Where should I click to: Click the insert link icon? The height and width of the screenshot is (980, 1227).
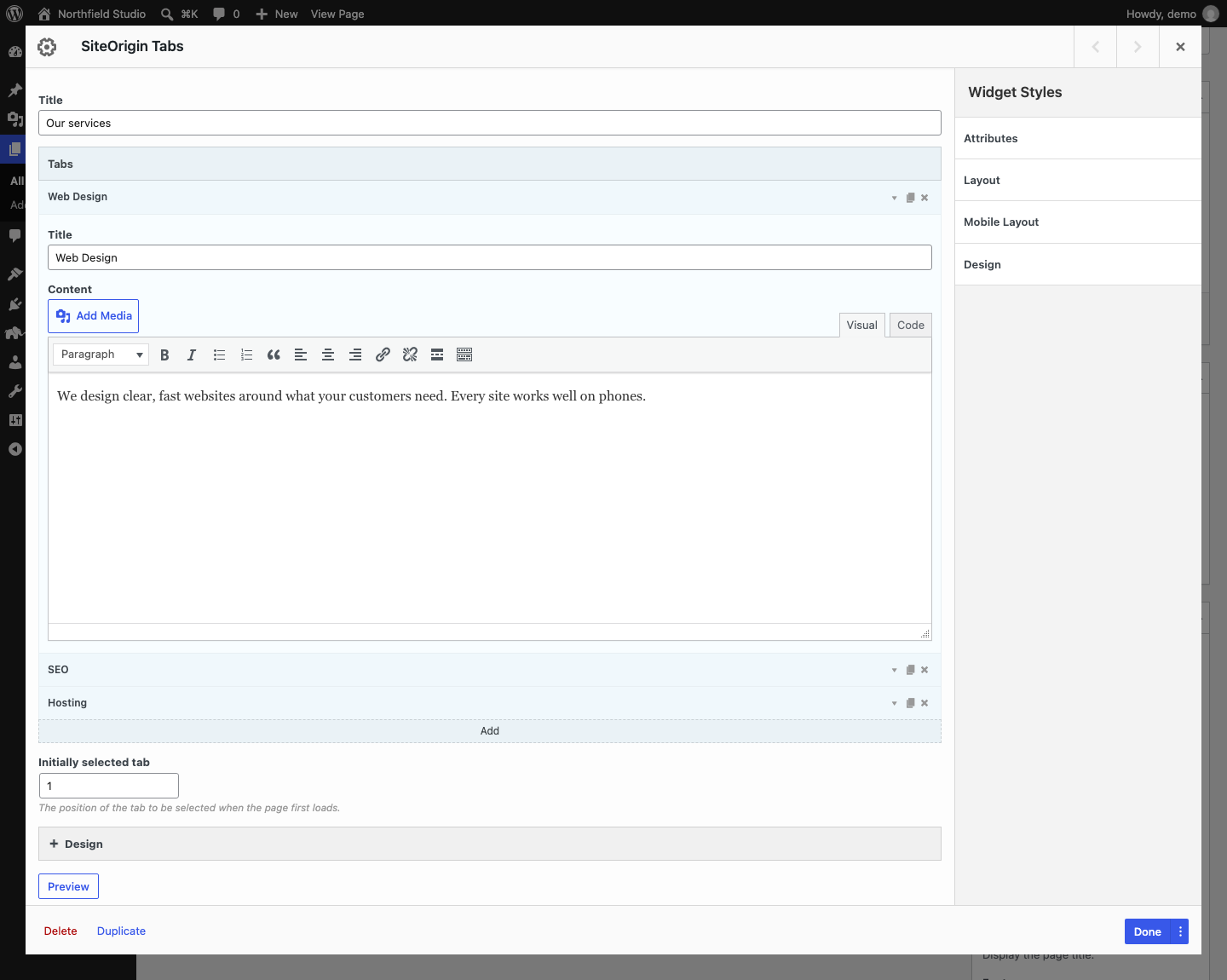(x=383, y=355)
